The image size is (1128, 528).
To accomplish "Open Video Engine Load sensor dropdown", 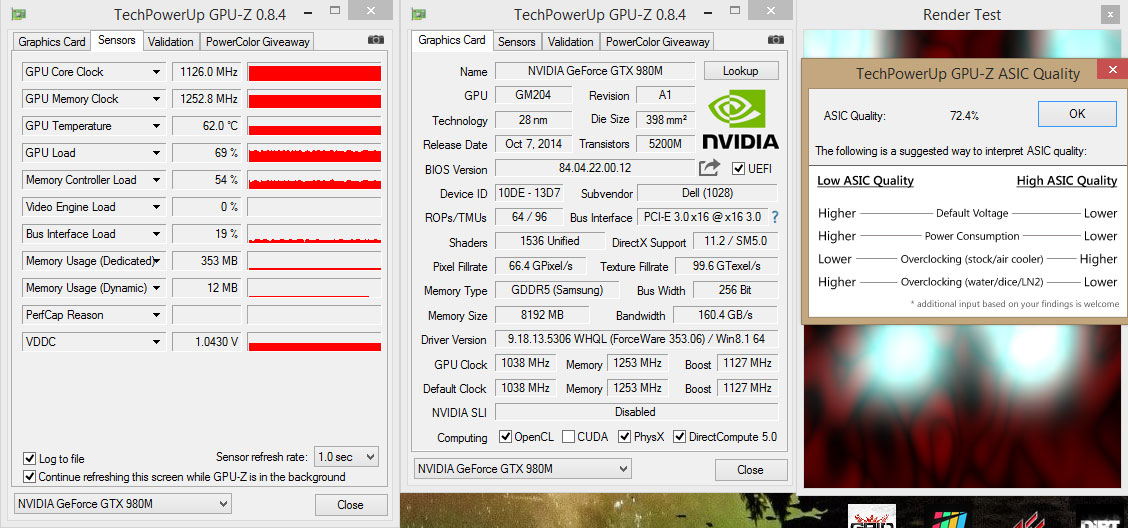I will (x=156, y=207).
